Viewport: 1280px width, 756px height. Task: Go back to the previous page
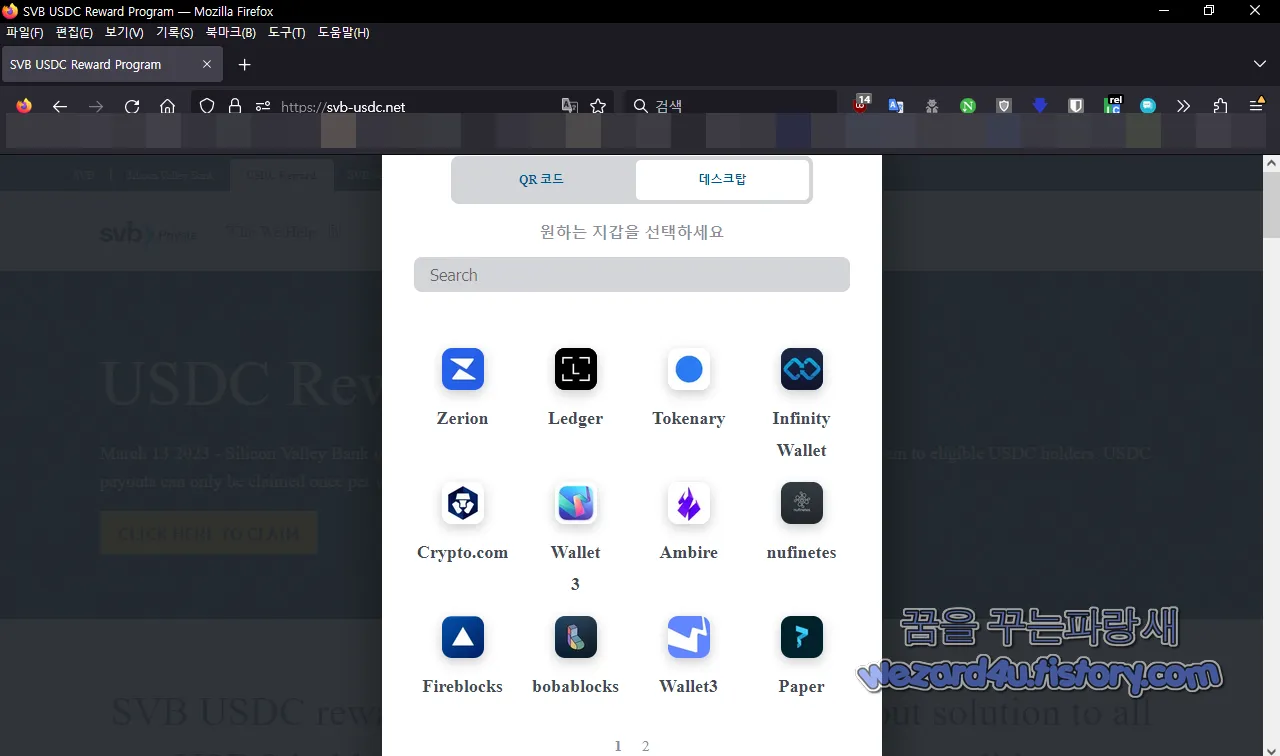60,106
